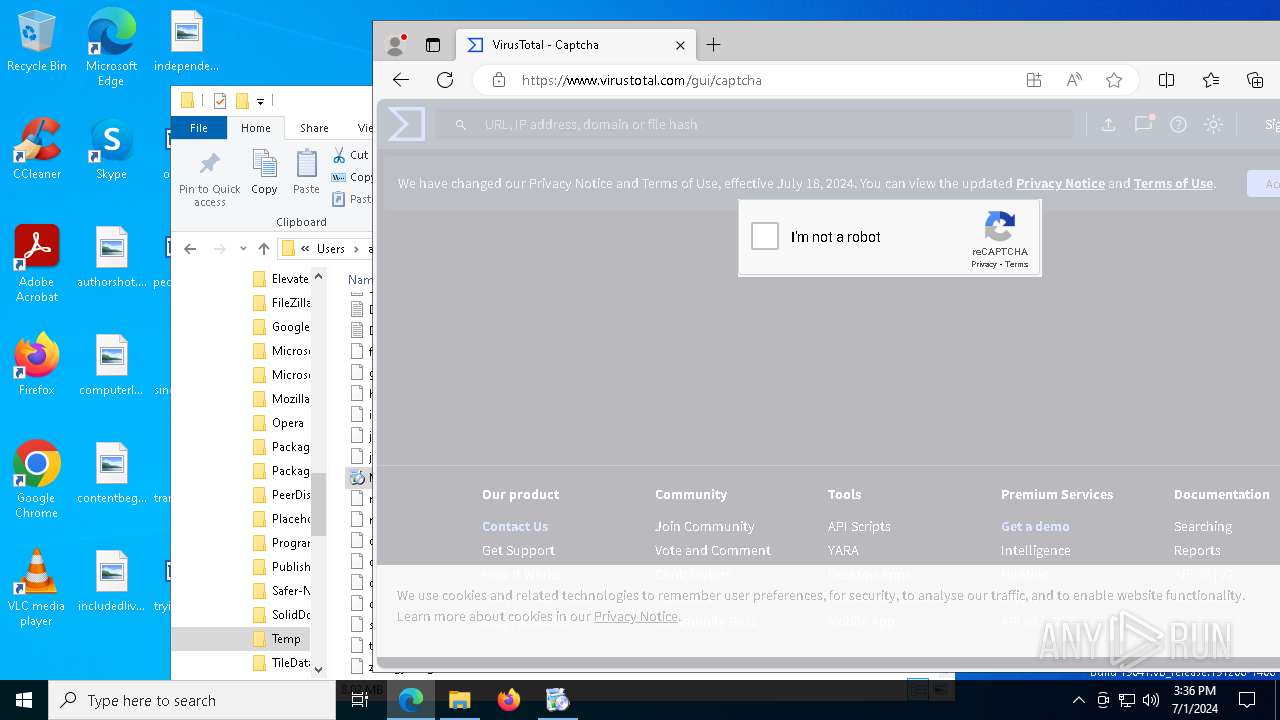Add page to favorites star icon
Viewport: 1280px width, 720px height.
[1114, 80]
